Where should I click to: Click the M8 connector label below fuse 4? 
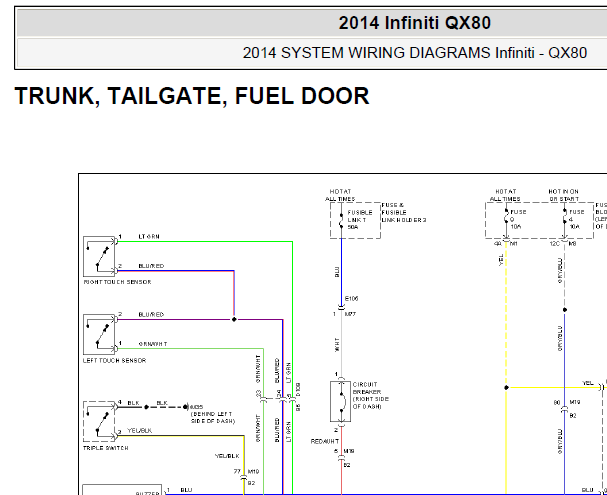point(573,244)
